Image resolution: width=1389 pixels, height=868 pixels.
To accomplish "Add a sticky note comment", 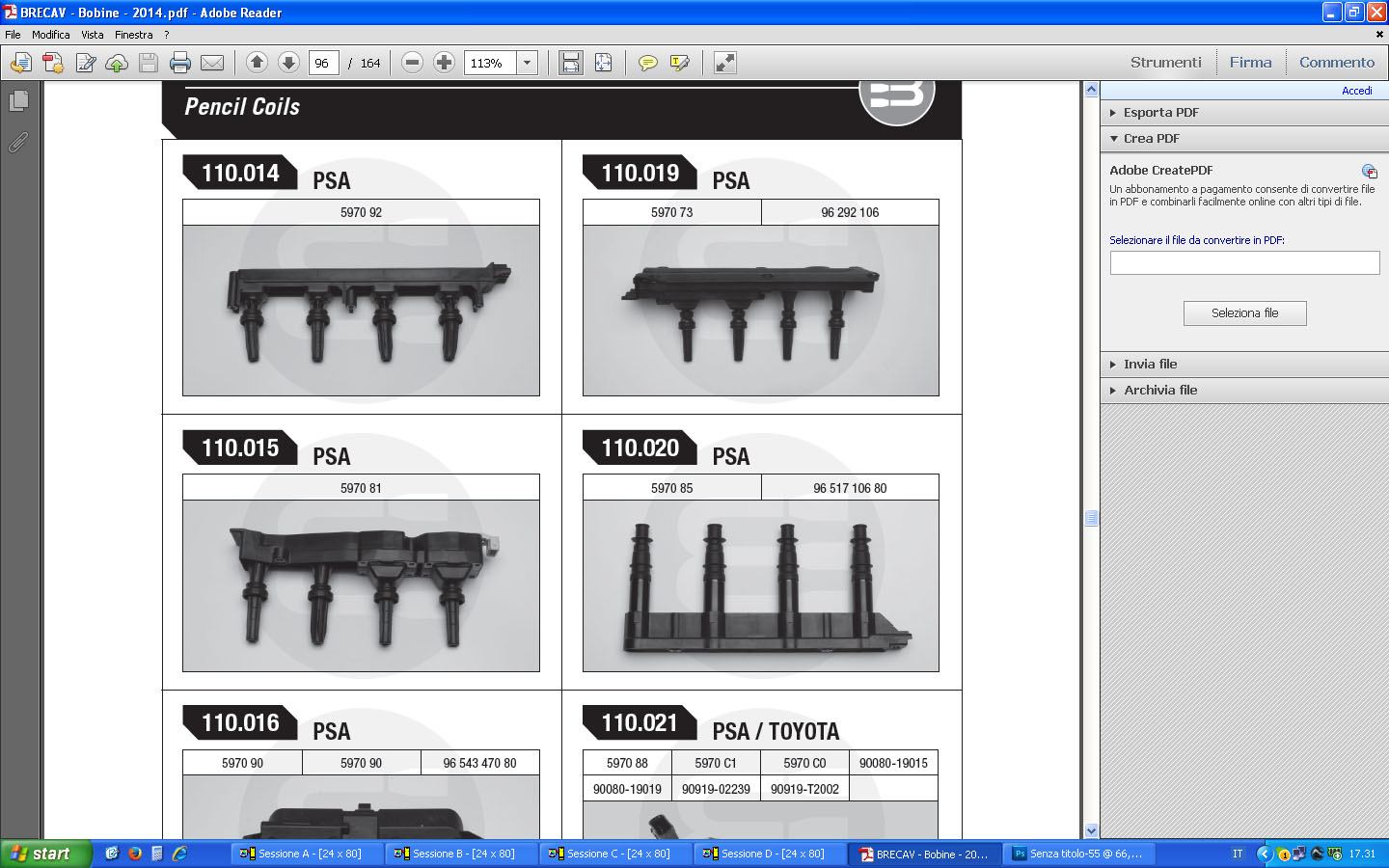I will [648, 63].
